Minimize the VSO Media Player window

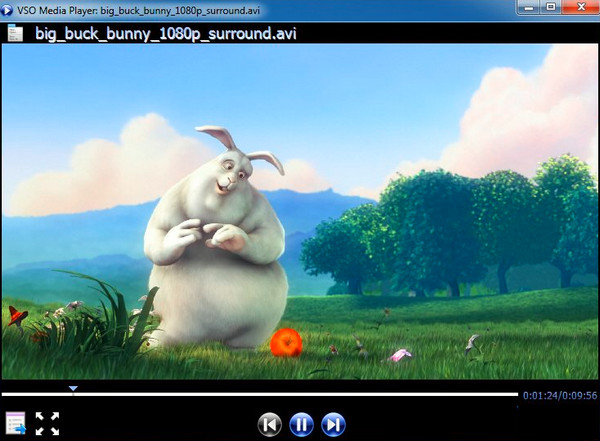(529, 7)
